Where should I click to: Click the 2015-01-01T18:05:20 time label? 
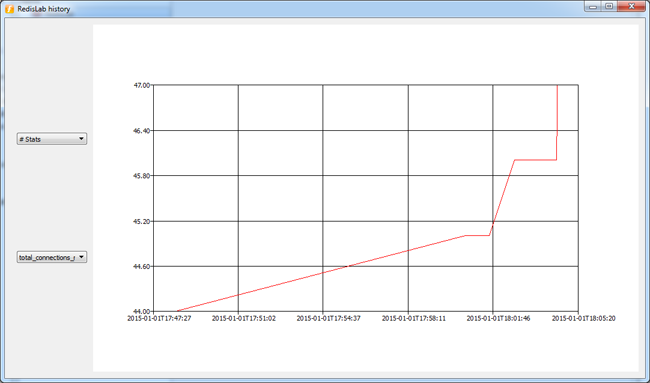click(x=584, y=319)
